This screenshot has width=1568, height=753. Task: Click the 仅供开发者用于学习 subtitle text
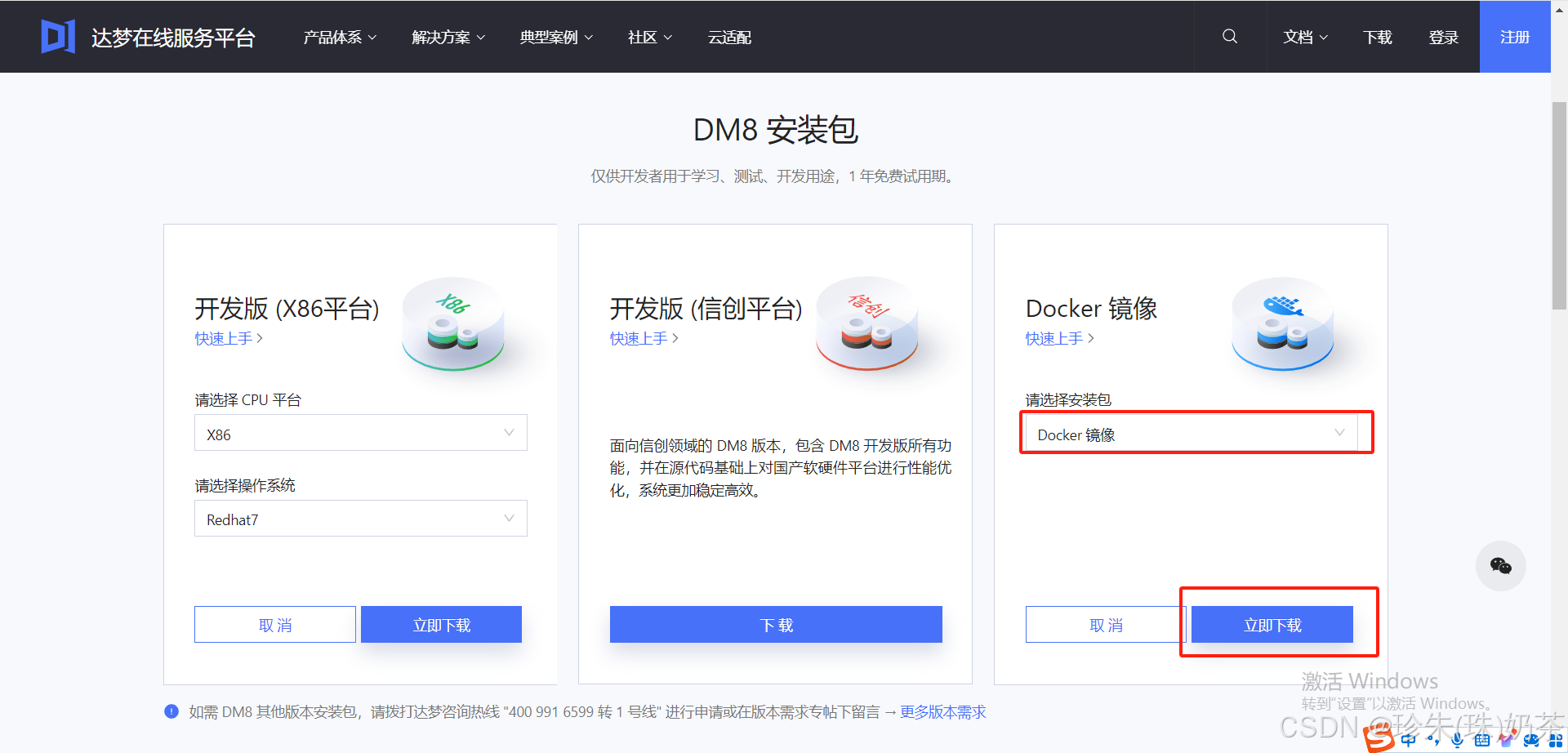(775, 176)
